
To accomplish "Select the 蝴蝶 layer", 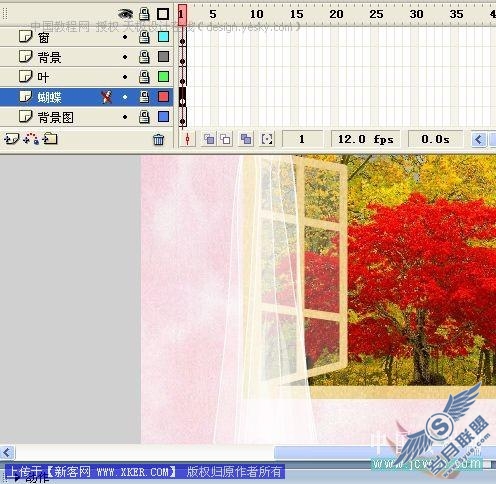I will click(86, 97).
